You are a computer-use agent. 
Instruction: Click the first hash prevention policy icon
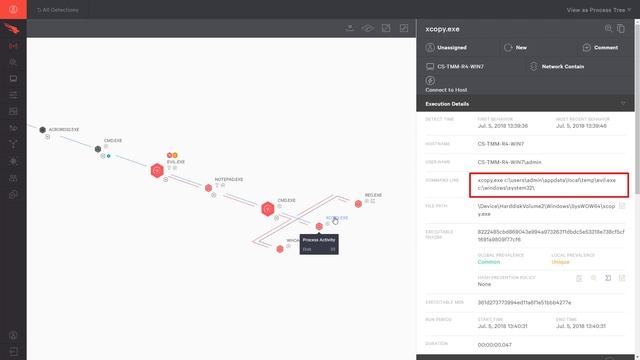(x=579, y=278)
